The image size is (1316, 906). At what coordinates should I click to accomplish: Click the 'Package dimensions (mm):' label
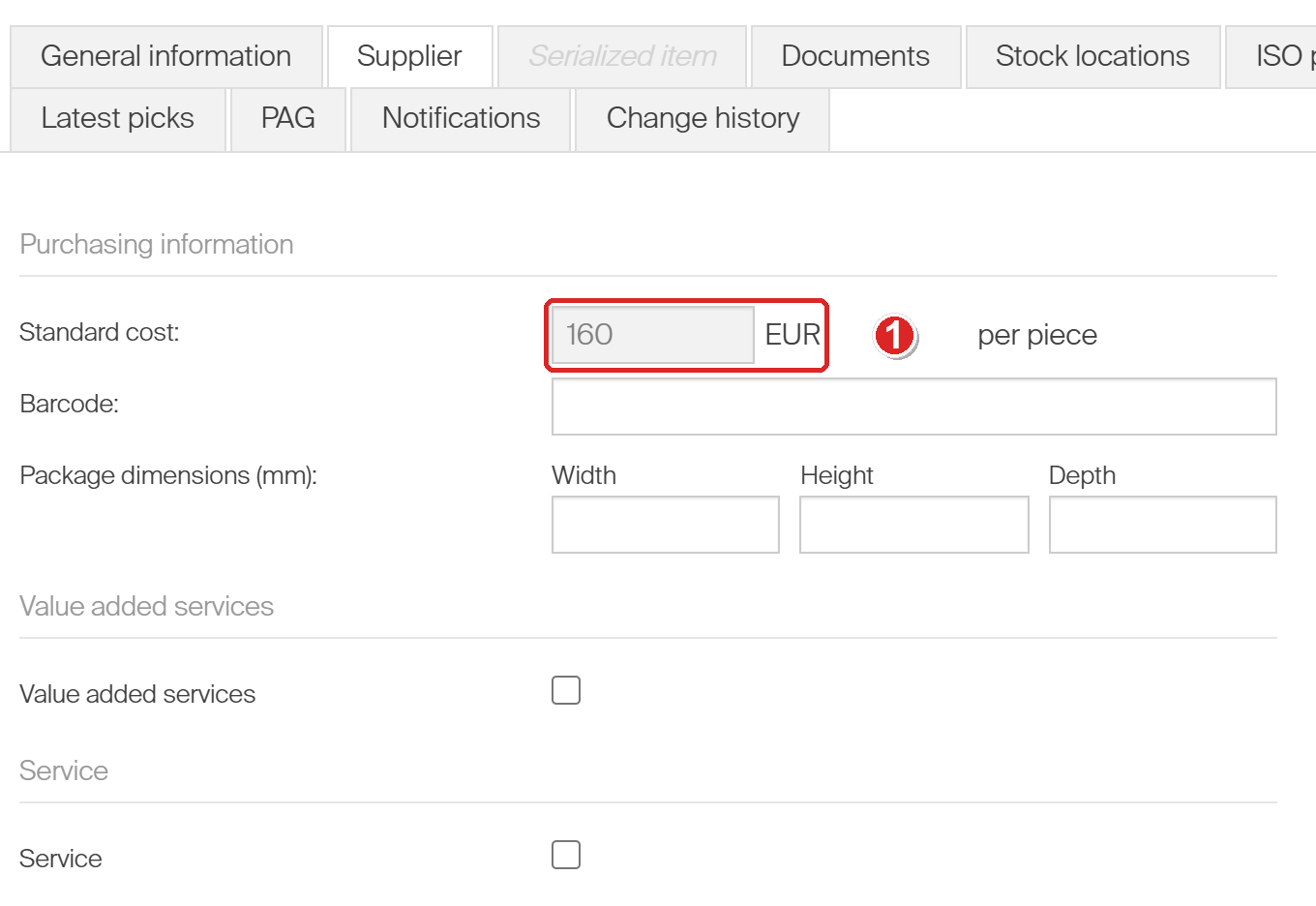click(x=168, y=475)
